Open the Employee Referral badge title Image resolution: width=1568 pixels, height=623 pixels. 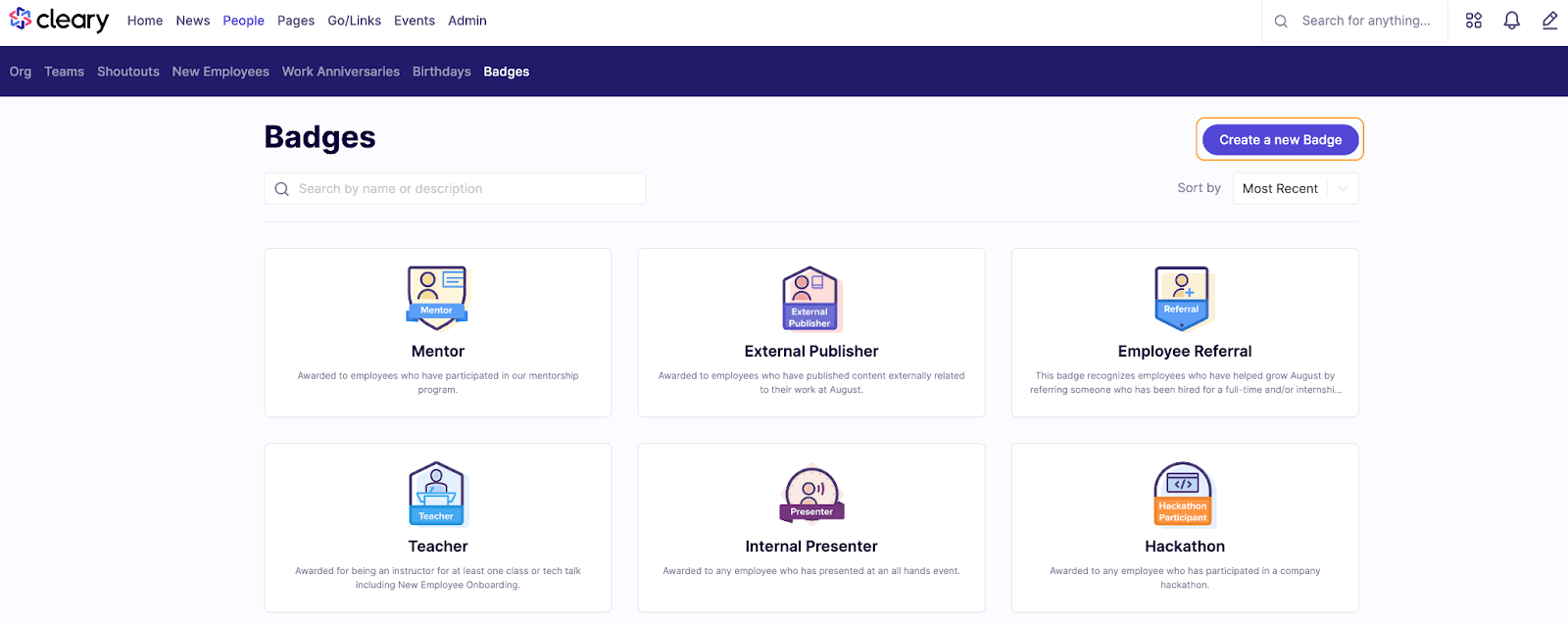[x=1185, y=351]
